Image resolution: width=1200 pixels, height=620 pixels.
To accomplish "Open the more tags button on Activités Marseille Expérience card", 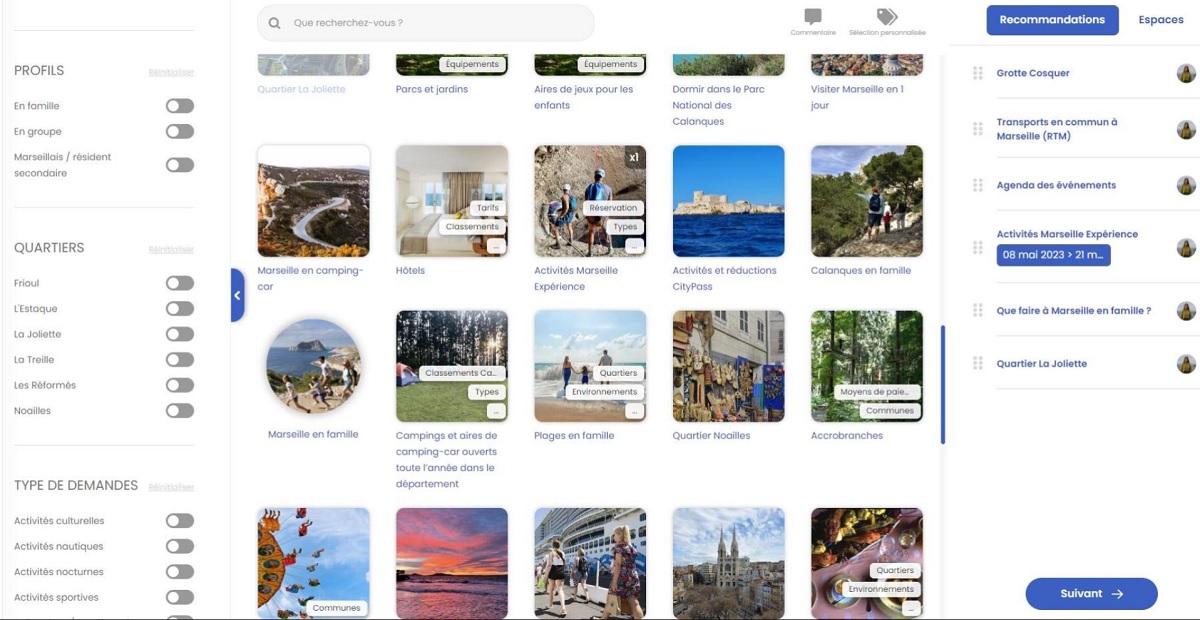I will click(x=634, y=245).
